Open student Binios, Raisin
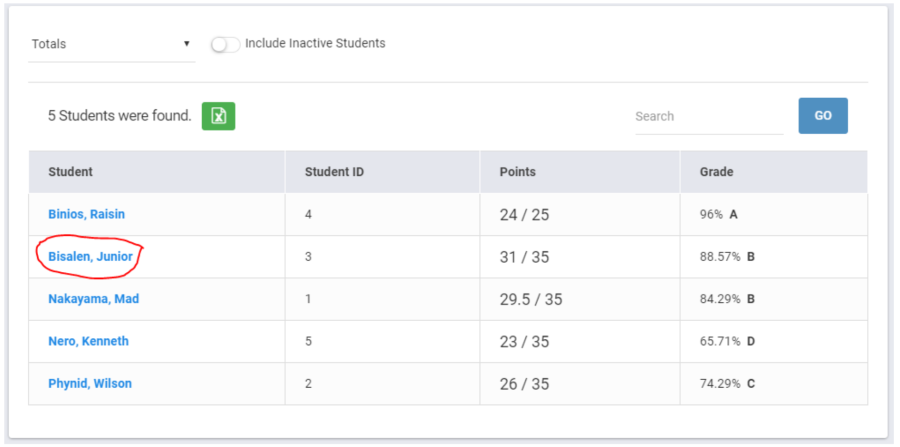The width and height of the screenshot is (900, 447). pyautogui.click(x=86, y=214)
